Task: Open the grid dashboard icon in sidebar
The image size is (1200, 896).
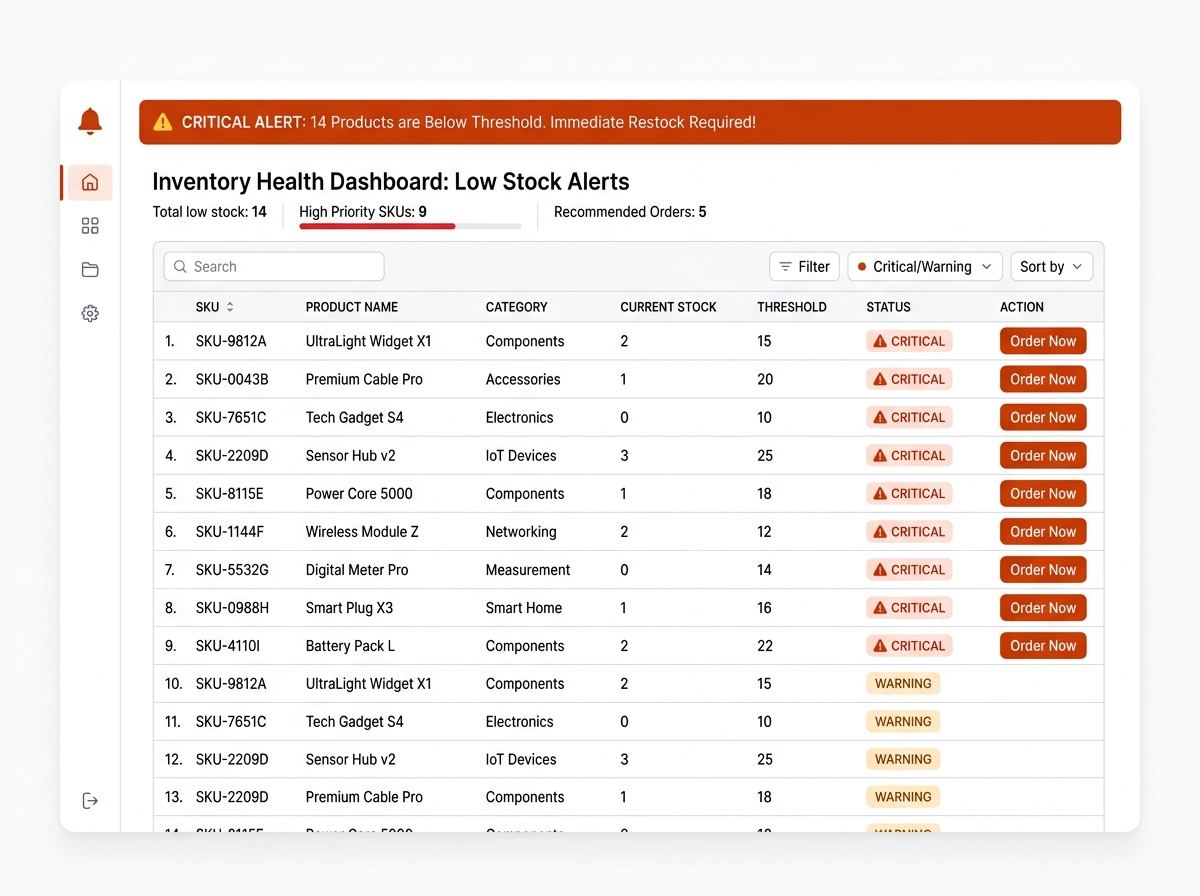Action: 90,226
